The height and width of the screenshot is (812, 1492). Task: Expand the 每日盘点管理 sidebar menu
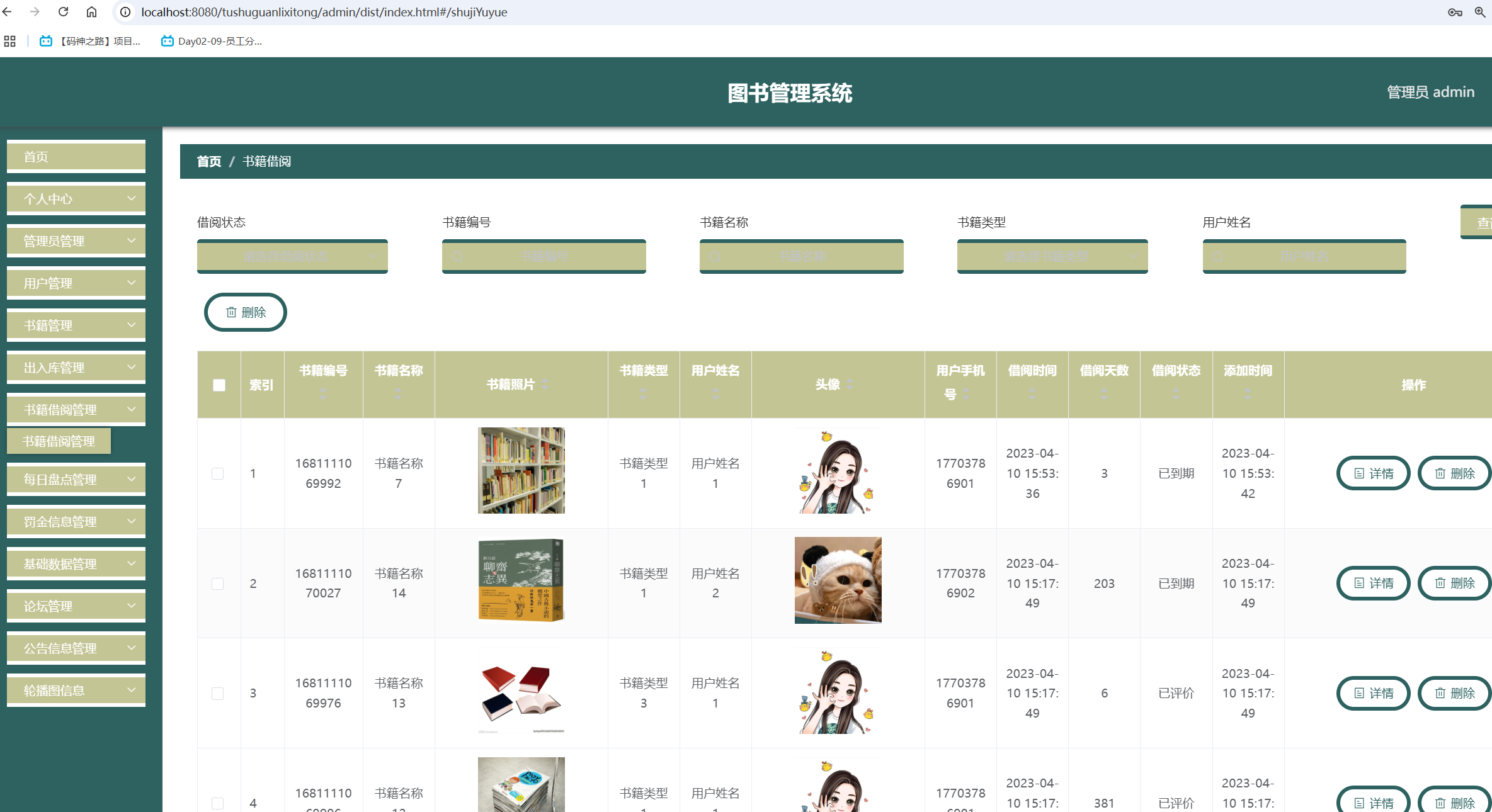tap(76, 480)
